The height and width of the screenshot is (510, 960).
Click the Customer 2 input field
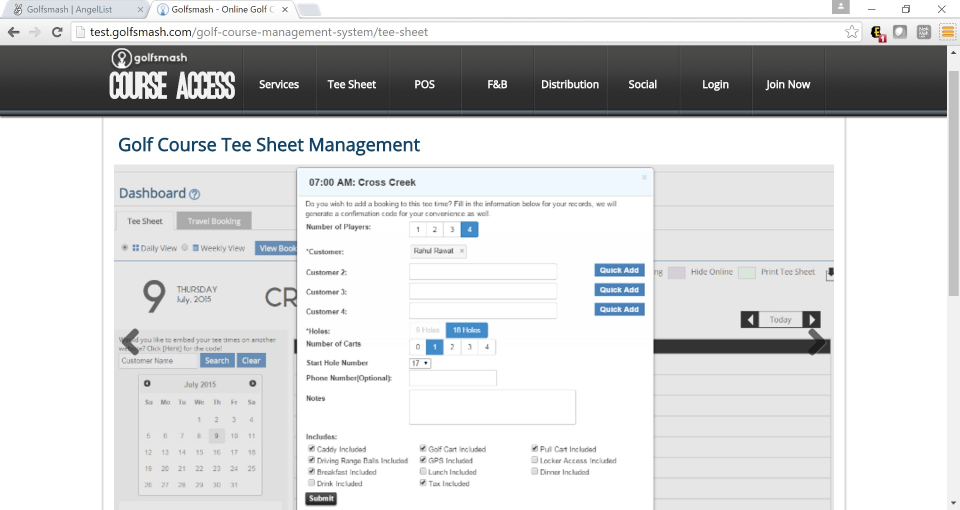pyautogui.click(x=483, y=271)
